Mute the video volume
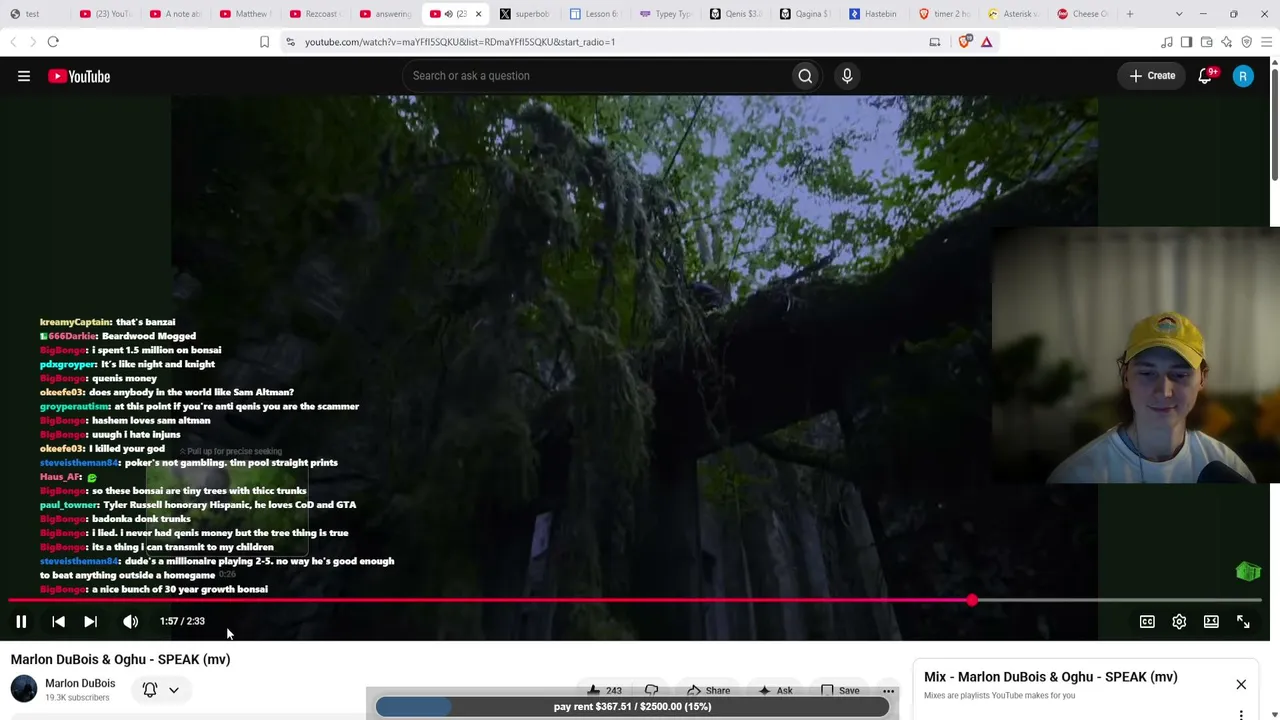Screen dimensions: 1280x720 pos(131,622)
